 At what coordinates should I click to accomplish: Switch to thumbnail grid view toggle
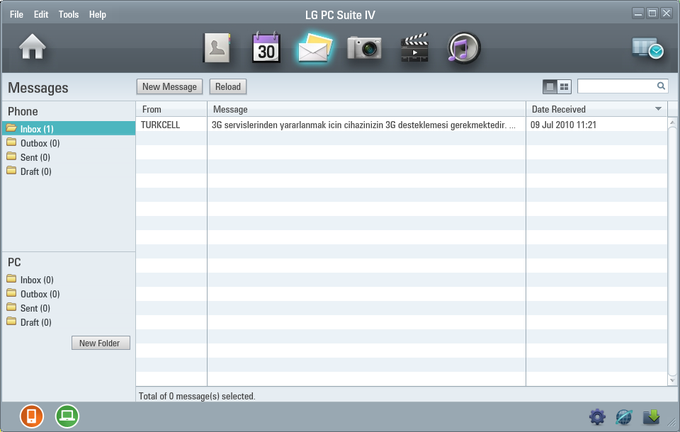(564, 87)
